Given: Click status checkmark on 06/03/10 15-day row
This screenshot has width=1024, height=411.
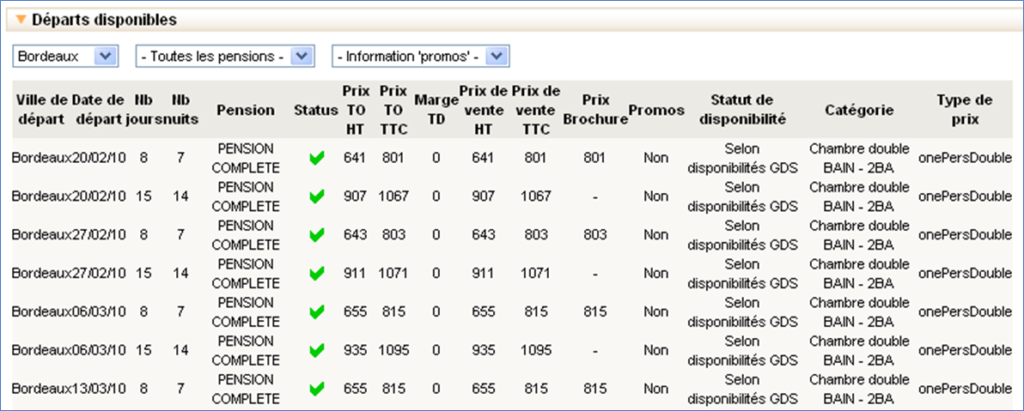Looking at the screenshot, I should (x=317, y=351).
